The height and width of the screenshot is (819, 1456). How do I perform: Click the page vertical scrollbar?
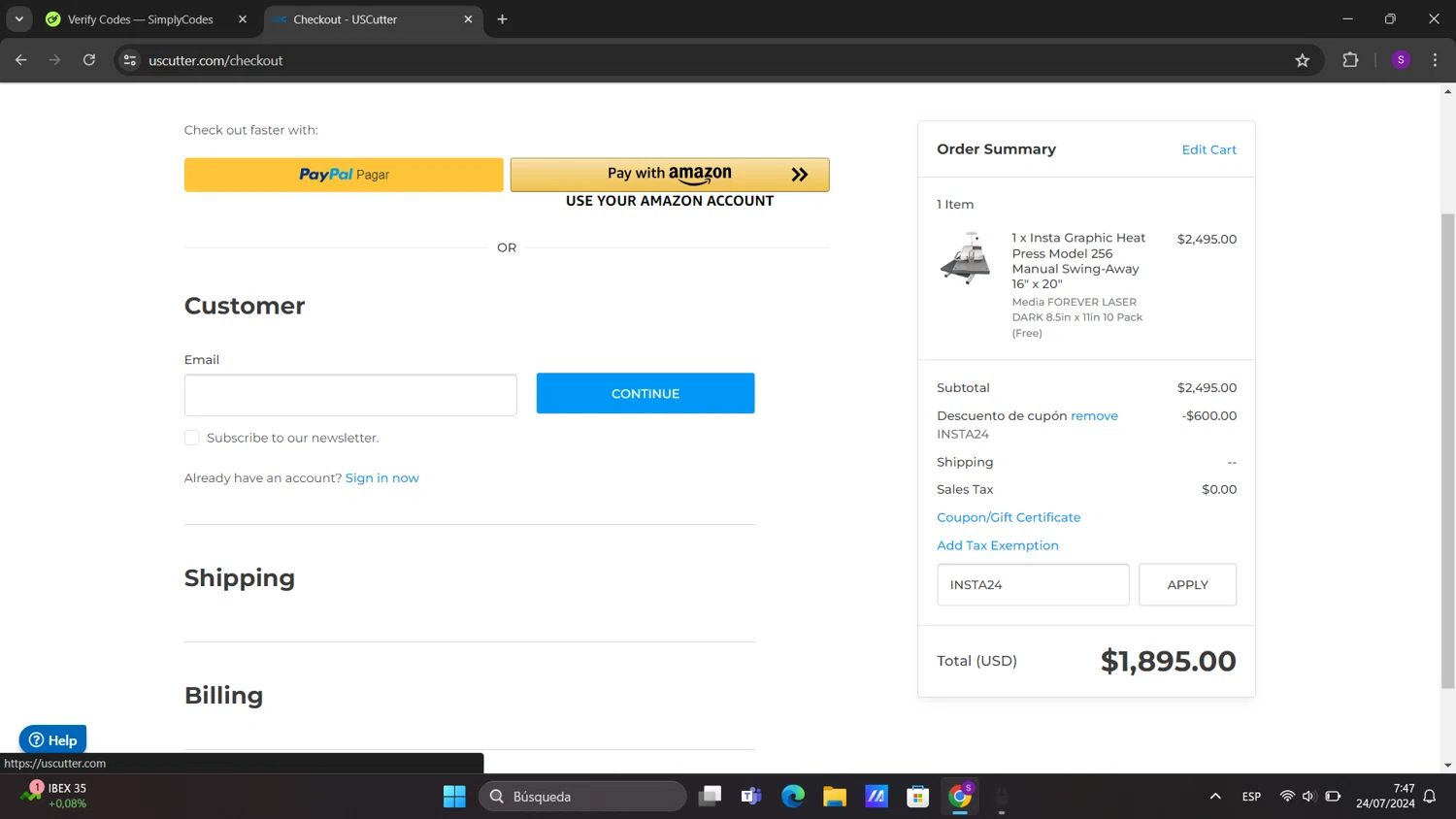(x=1448, y=451)
